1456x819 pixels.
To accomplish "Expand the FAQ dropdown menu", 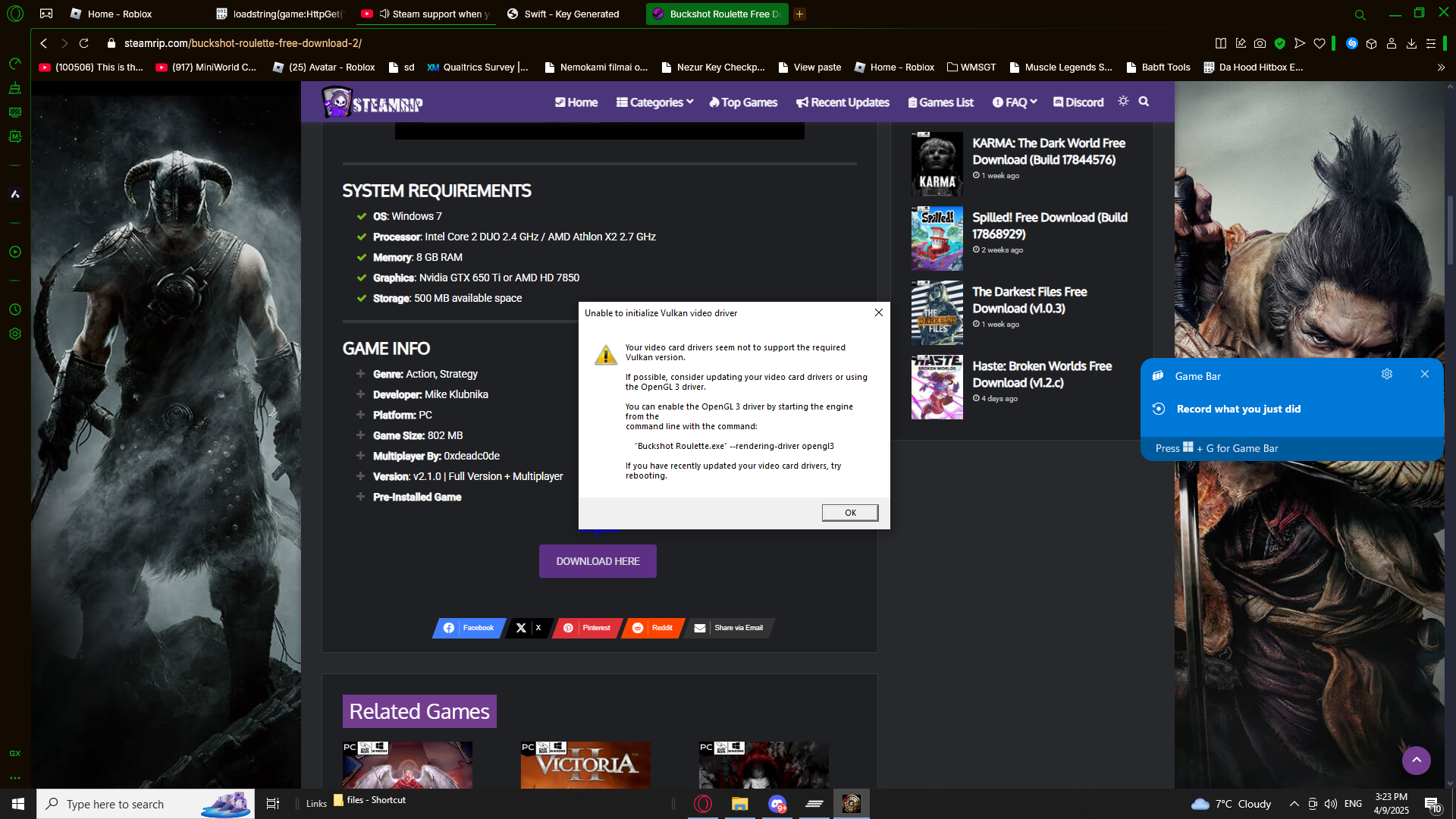I will (x=1014, y=102).
